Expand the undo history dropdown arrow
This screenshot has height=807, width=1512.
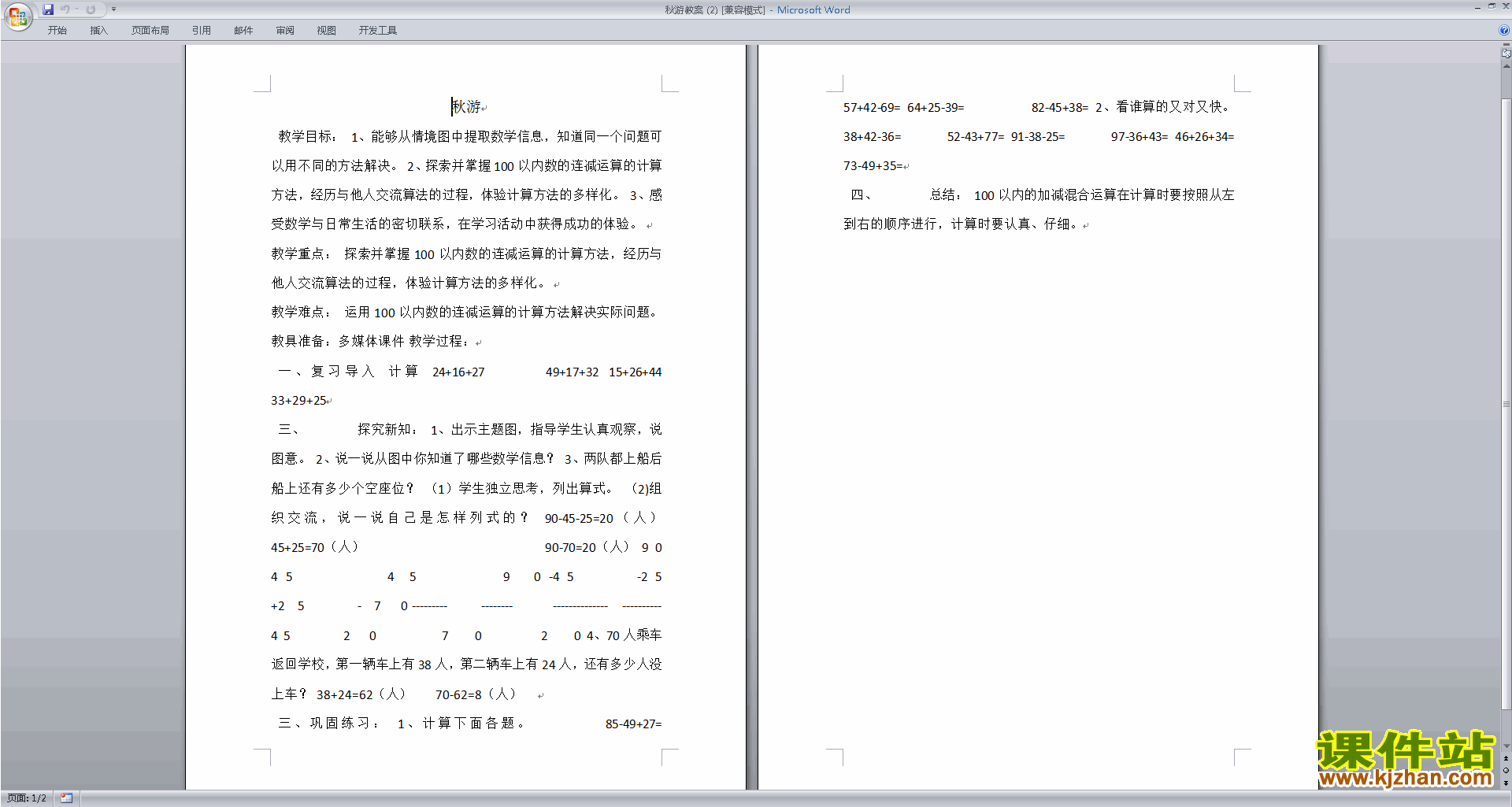[77, 9]
